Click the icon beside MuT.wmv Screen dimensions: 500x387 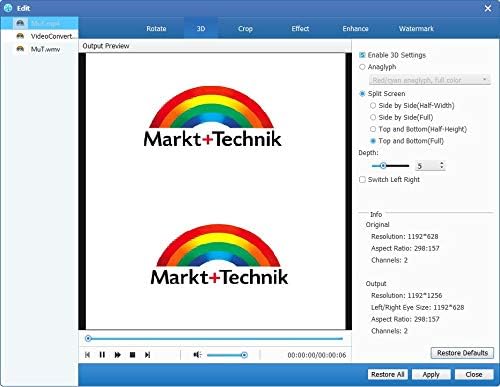20,49
